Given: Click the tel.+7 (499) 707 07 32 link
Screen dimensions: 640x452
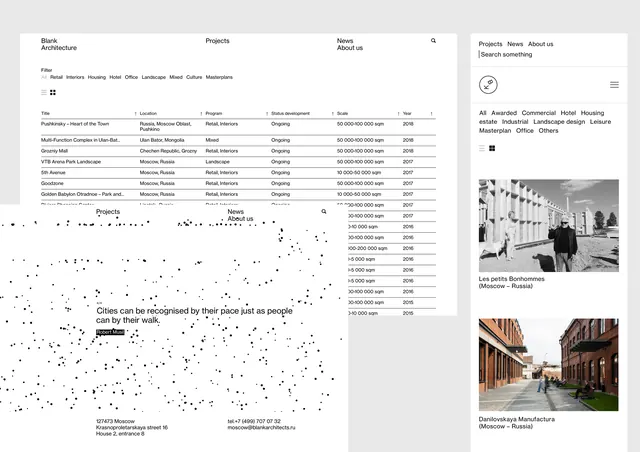Looking at the screenshot, I should 254,421.
